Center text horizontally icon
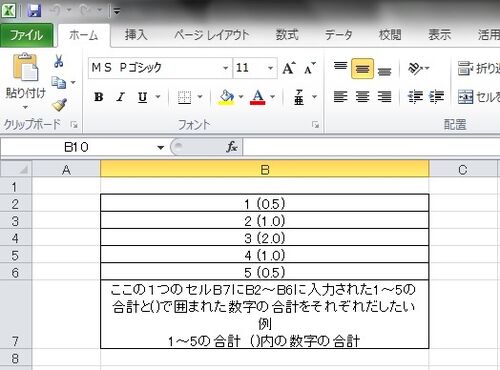The image size is (500, 370). 362,97
